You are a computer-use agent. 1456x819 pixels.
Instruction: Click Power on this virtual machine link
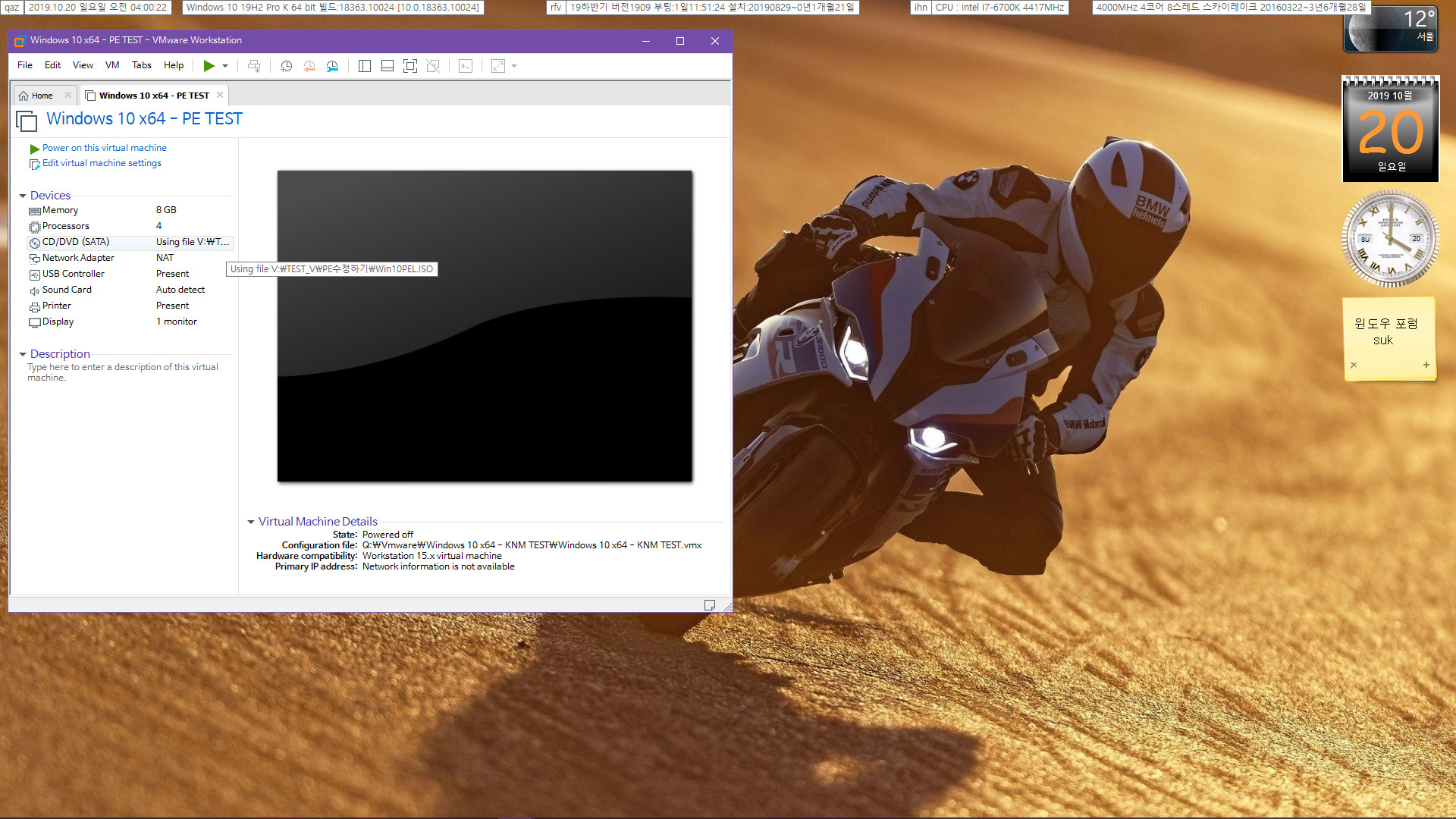click(x=105, y=148)
